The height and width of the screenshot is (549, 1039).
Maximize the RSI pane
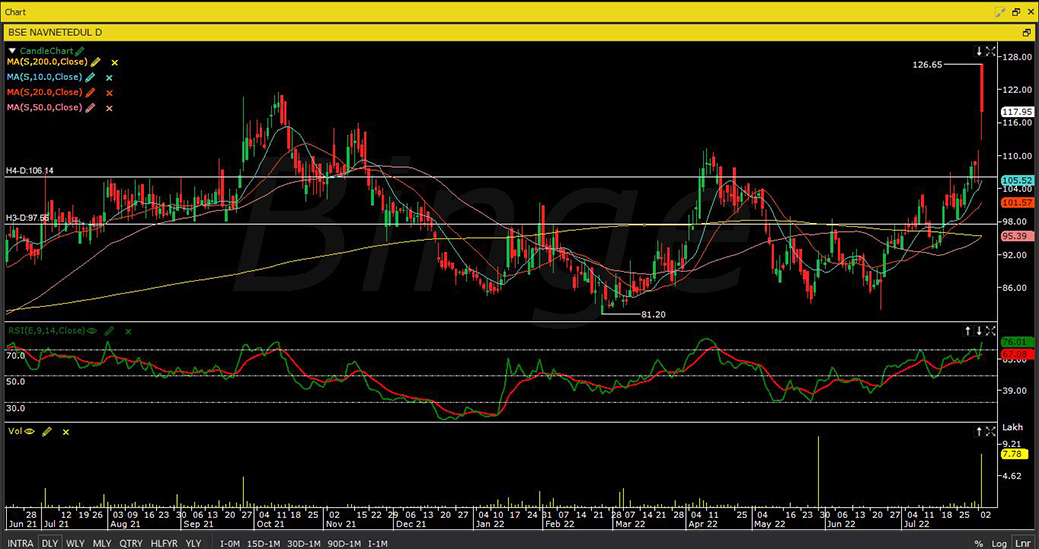990,330
